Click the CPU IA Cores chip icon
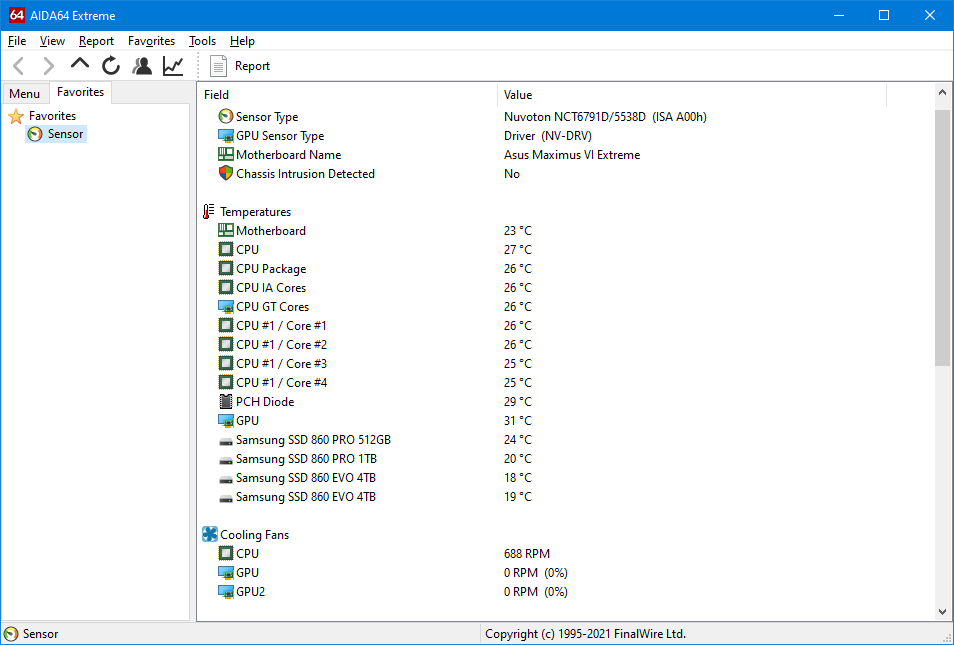The image size is (954, 645). pos(226,287)
